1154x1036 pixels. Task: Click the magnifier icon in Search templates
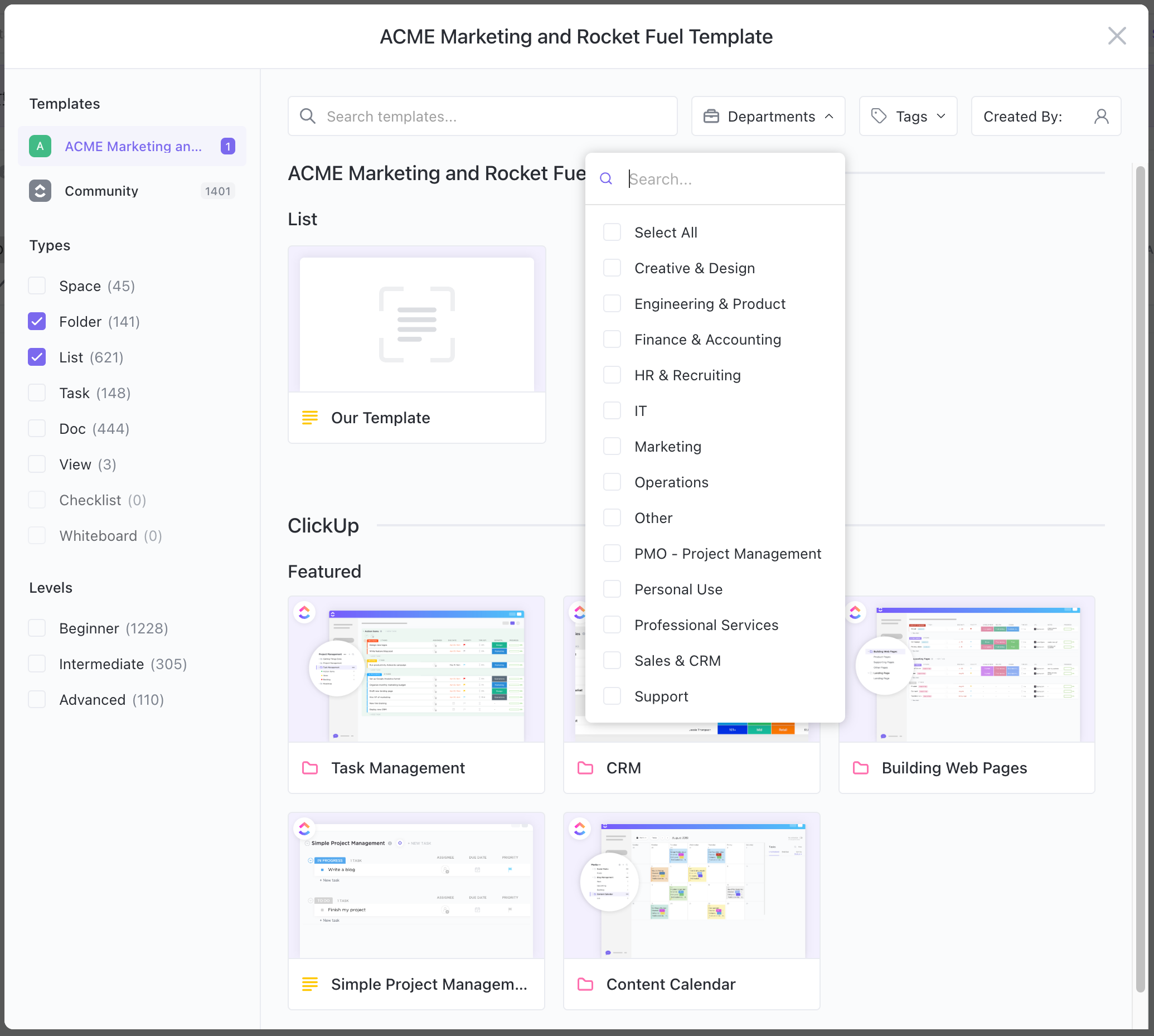308,116
